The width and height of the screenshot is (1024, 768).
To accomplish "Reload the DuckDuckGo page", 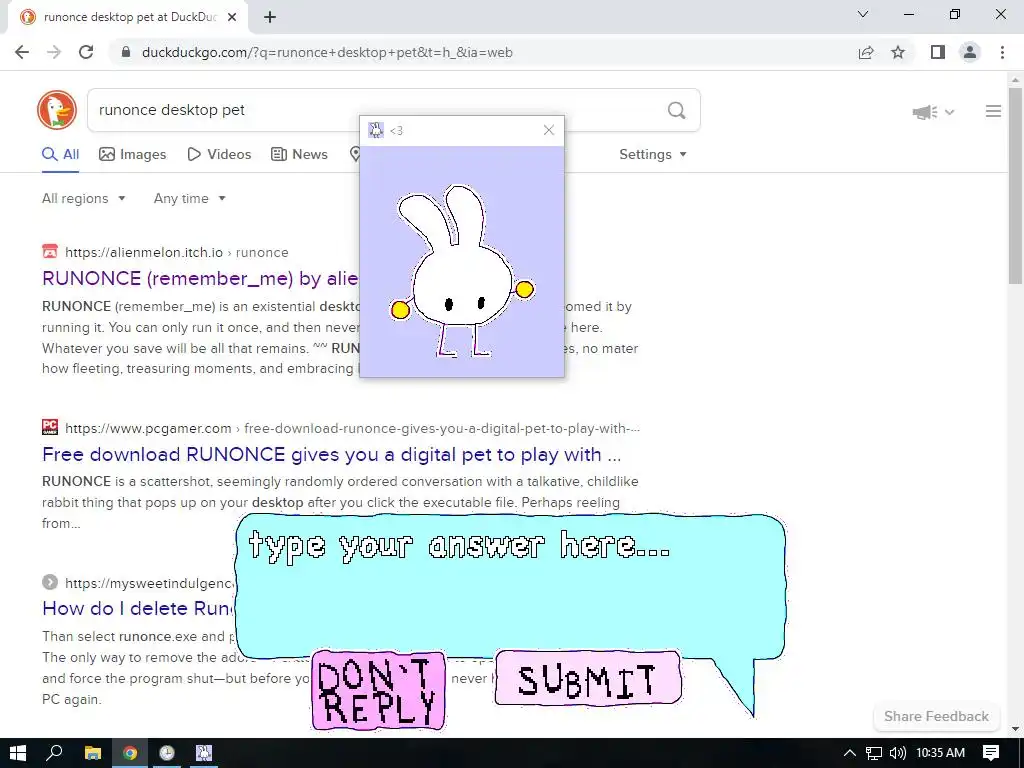I will point(86,52).
